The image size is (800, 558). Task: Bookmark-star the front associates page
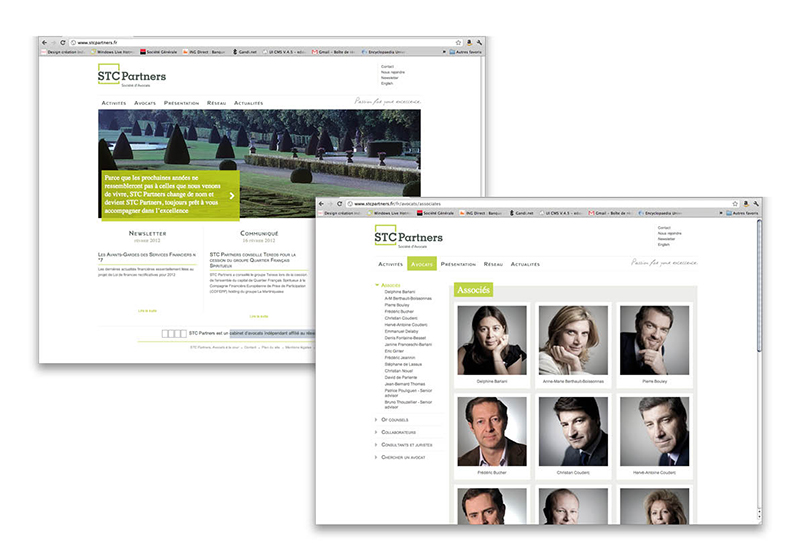pos(735,204)
